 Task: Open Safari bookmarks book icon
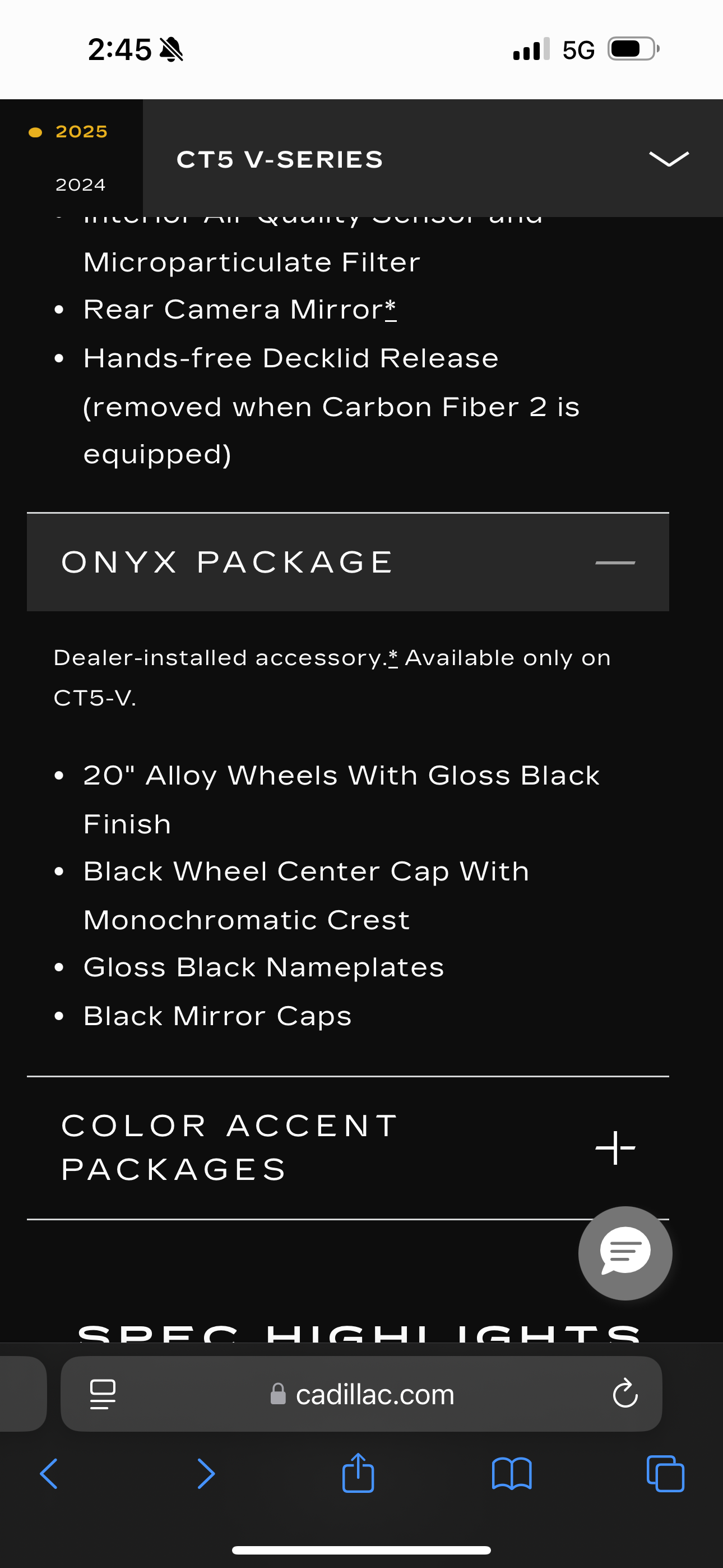[x=511, y=1474]
